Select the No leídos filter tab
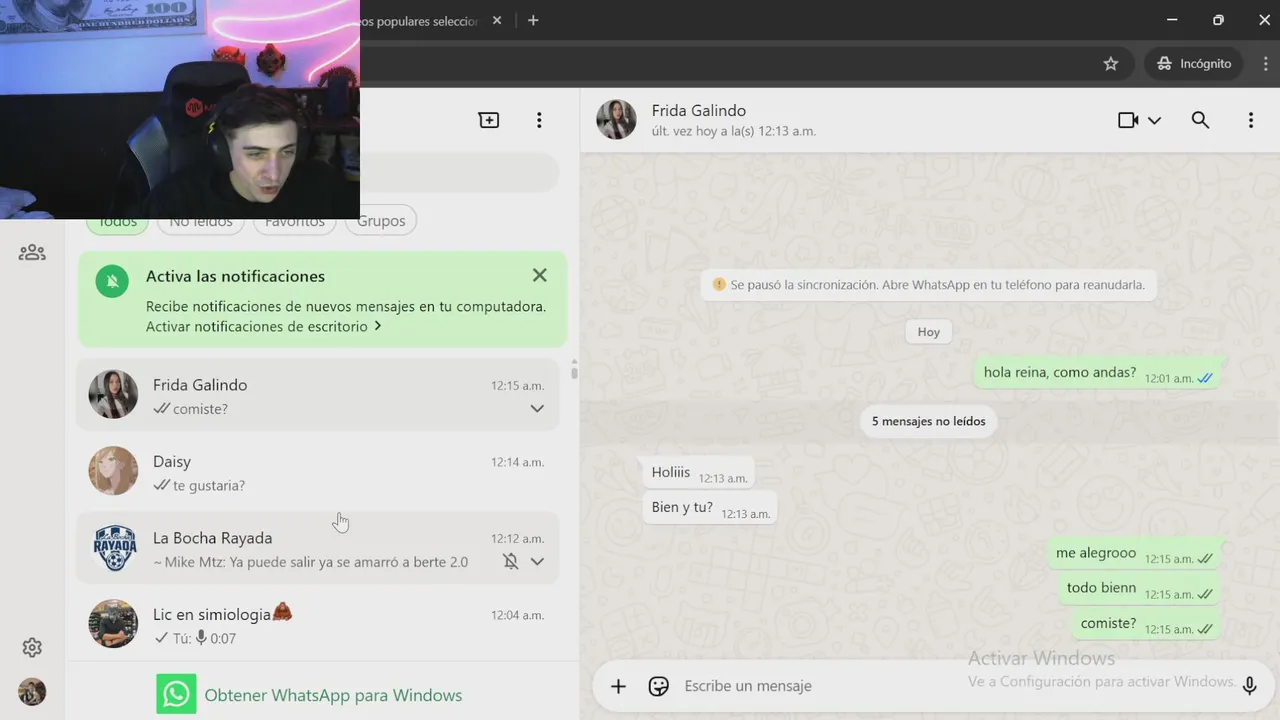This screenshot has width=1280, height=720. click(201, 221)
